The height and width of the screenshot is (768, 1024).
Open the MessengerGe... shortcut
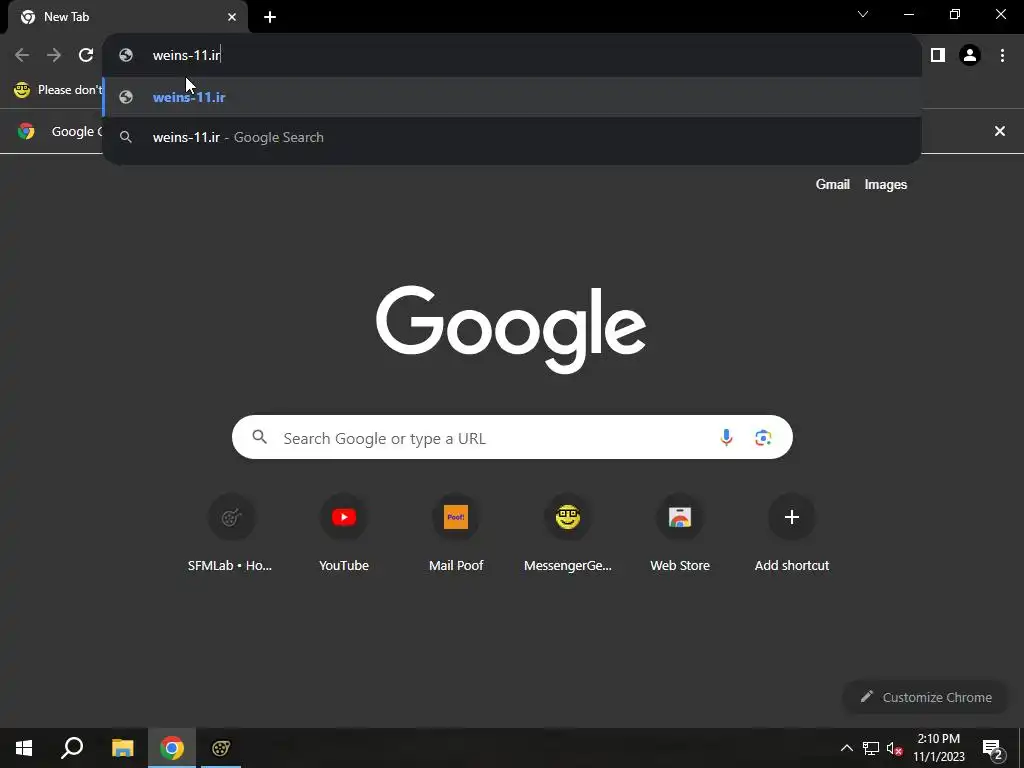568,533
